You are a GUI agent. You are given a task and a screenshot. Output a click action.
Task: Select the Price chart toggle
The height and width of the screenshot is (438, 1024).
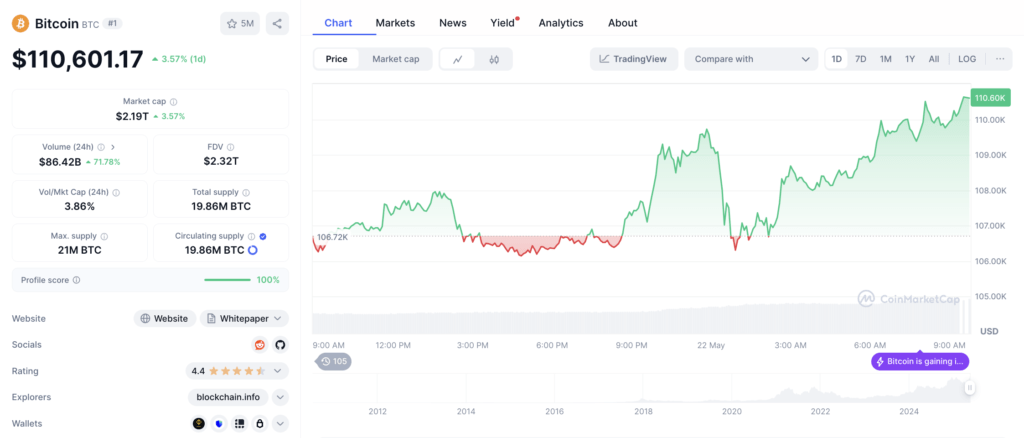(336, 59)
